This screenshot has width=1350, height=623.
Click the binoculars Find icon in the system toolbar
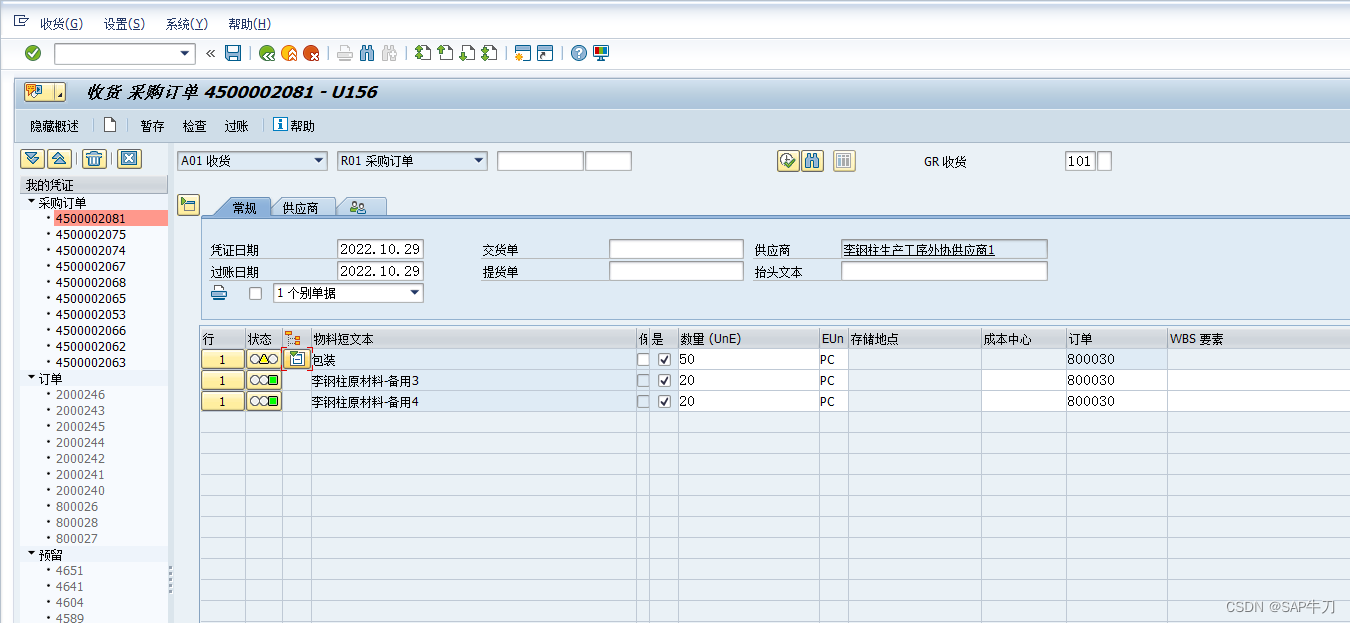[x=367, y=53]
